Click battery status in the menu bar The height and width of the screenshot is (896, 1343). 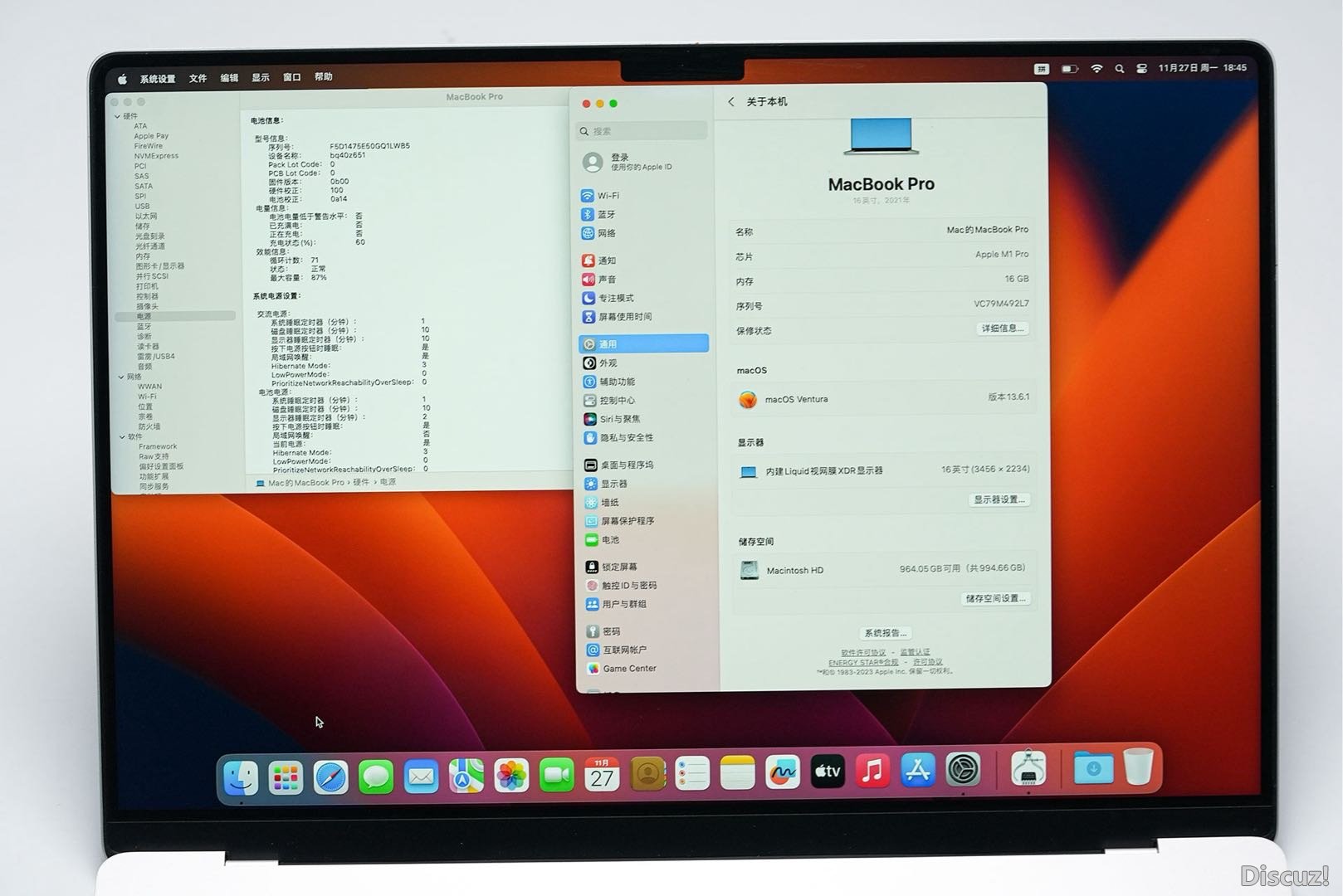1070,69
